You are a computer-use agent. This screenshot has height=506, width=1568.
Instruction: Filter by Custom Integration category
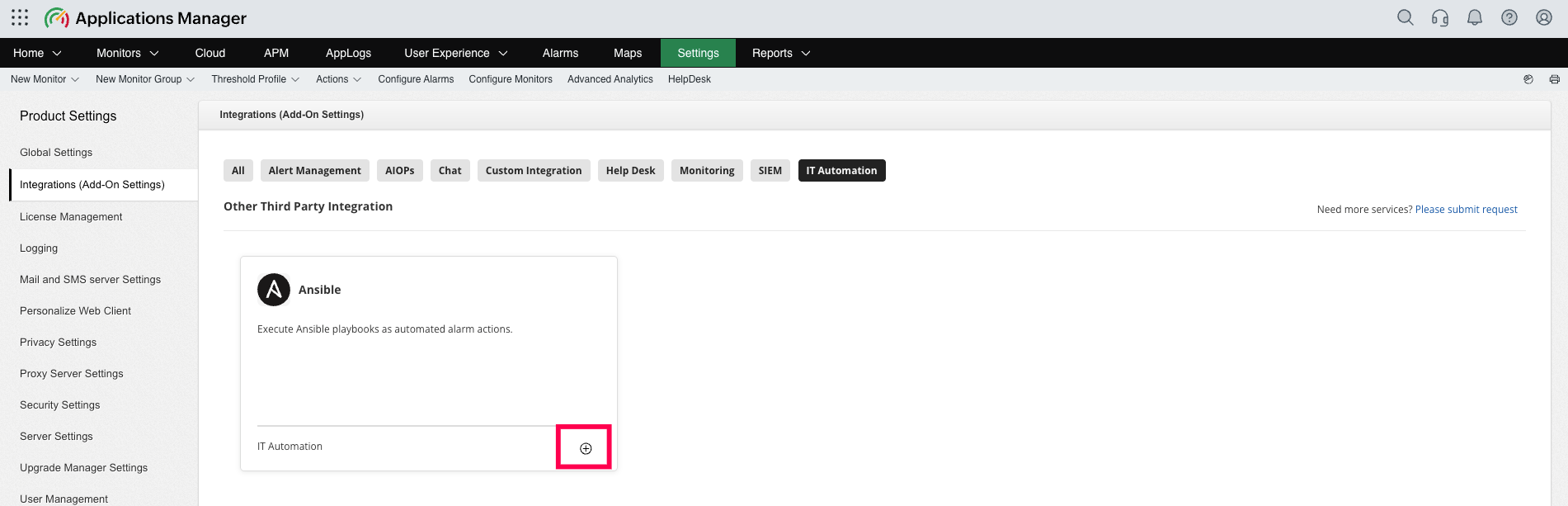pyautogui.click(x=534, y=171)
